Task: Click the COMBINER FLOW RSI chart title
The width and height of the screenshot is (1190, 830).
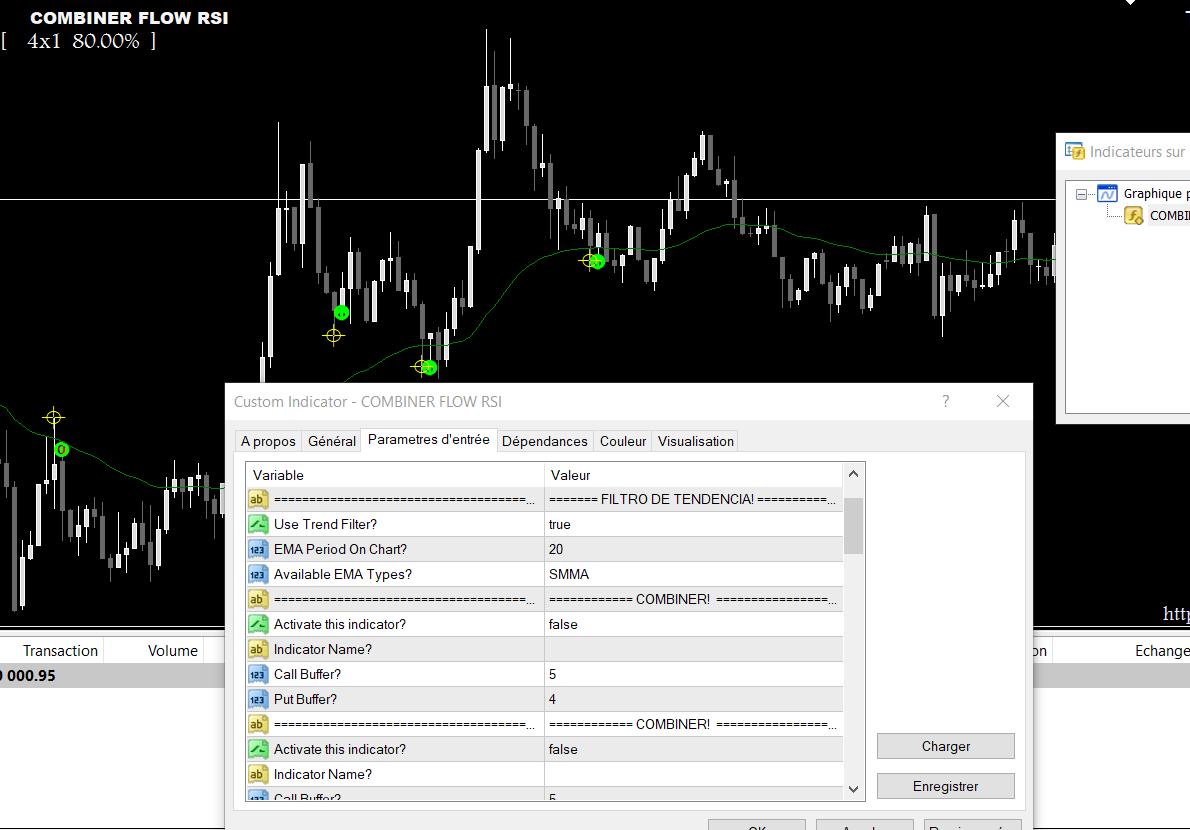Action: click(x=129, y=17)
